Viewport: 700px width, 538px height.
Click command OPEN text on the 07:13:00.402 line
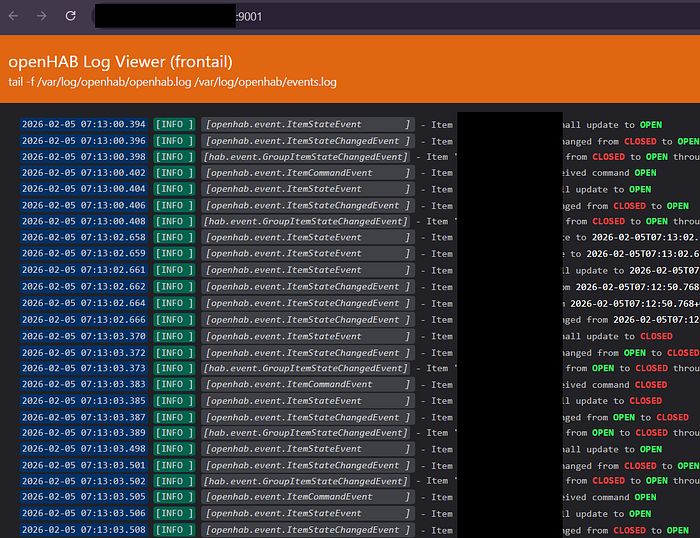coord(646,173)
